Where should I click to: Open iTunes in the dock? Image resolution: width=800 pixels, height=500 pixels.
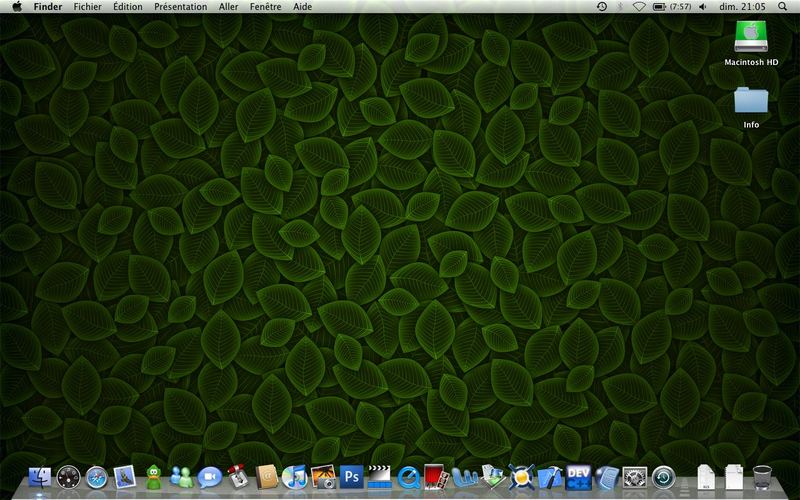click(x=294, y=477)
